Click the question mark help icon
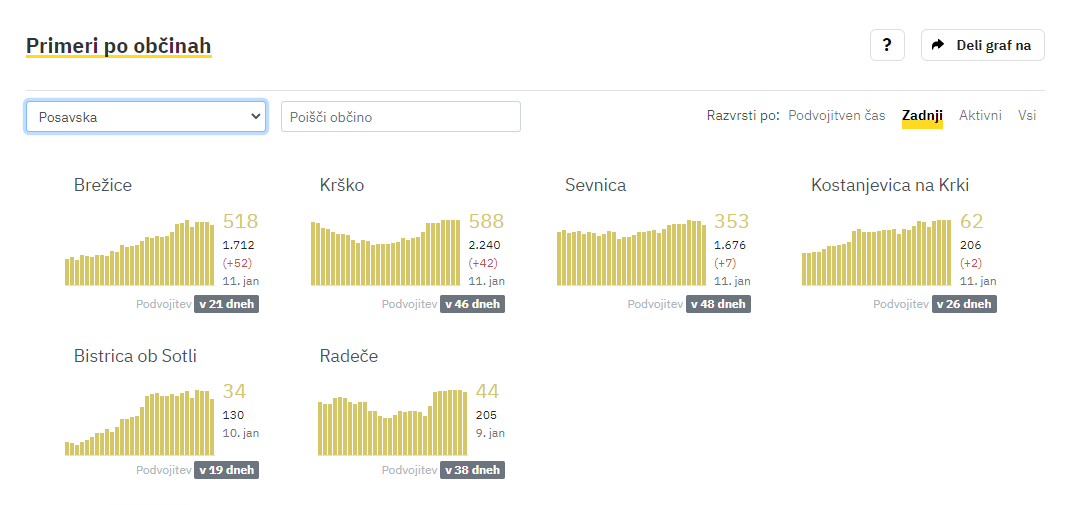This screenshot has width=1068, height=505. (x=887, y=46)
